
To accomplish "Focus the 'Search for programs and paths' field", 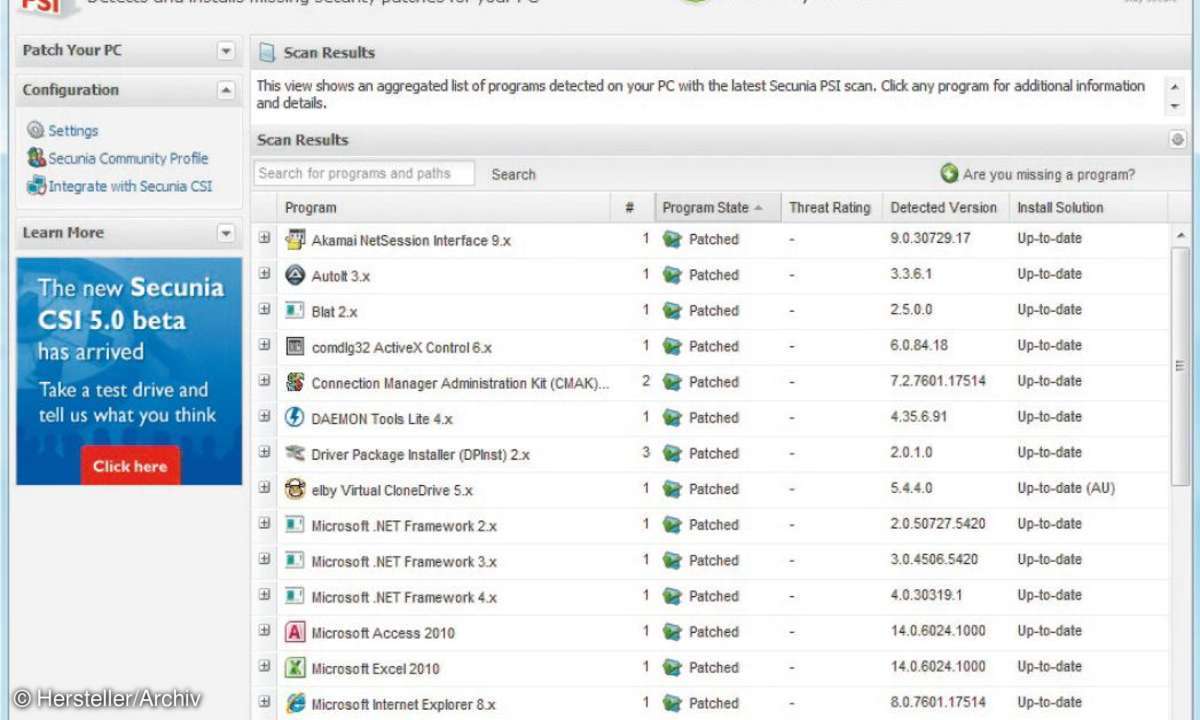I will (364, 174).
